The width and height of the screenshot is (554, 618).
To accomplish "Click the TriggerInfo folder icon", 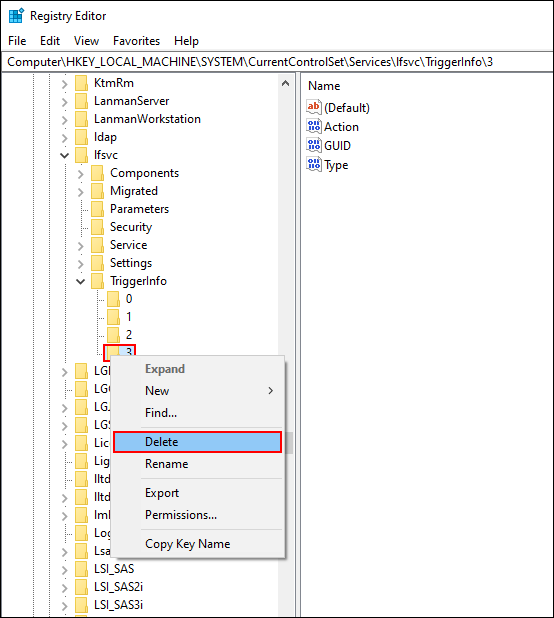I will (x=97, y=281).
